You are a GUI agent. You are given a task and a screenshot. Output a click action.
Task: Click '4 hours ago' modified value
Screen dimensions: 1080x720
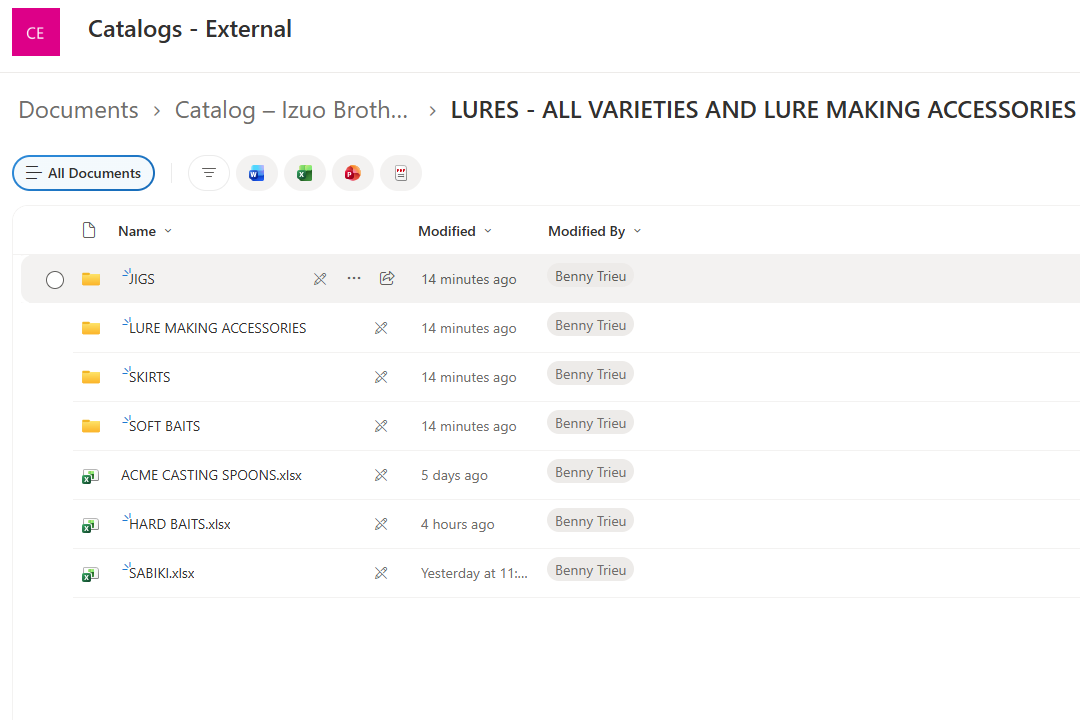click(x=457, y=524)
